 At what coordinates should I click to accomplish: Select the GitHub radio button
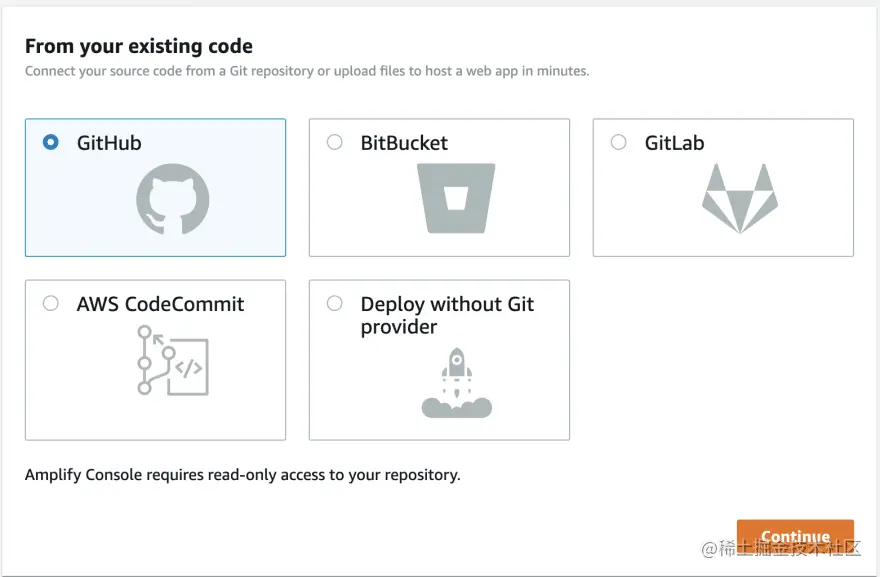tap(51, 143)
